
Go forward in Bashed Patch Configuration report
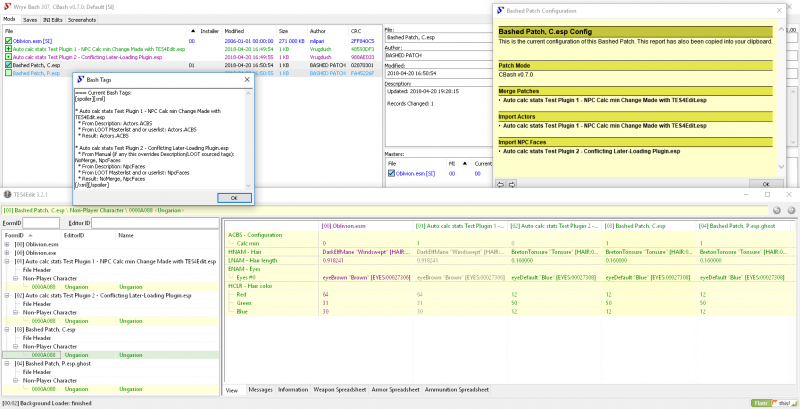(512, 184)
